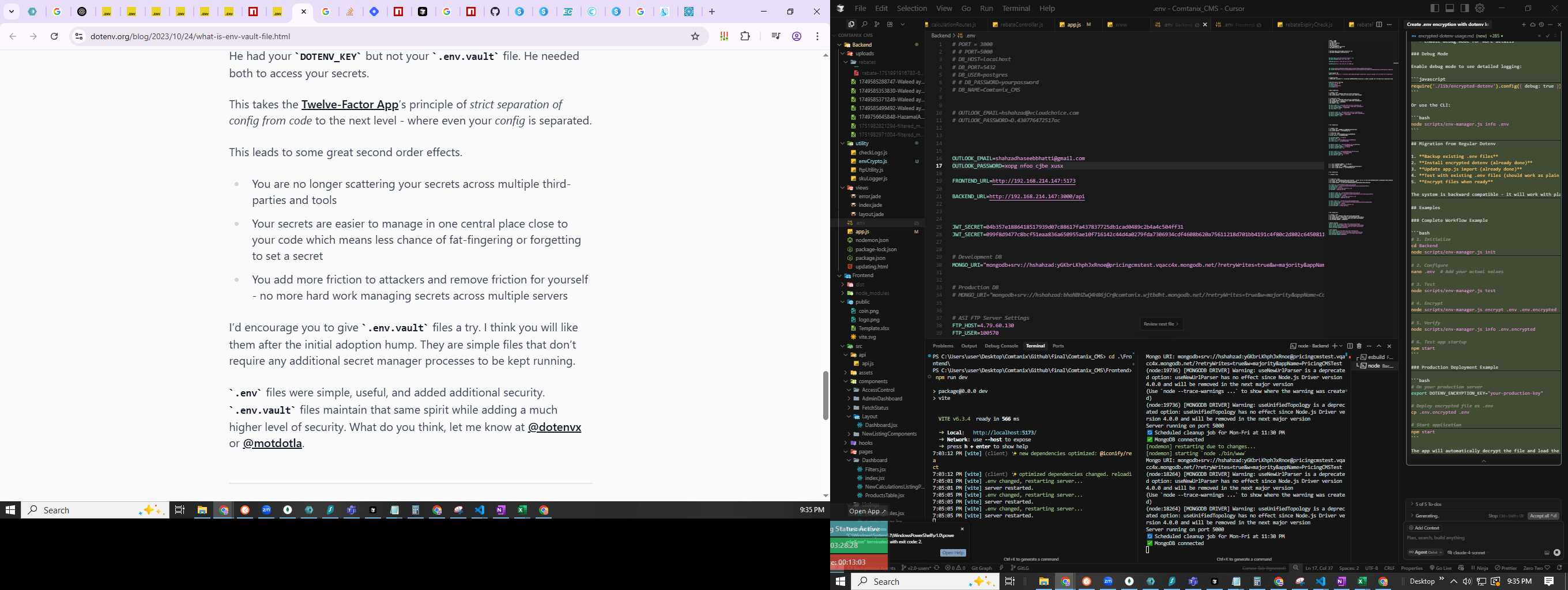Image resolution: width=1568 pixels, height=590 pixels.
Task: Switch to the Problems panel tab
Action: (x=943, y=346)
